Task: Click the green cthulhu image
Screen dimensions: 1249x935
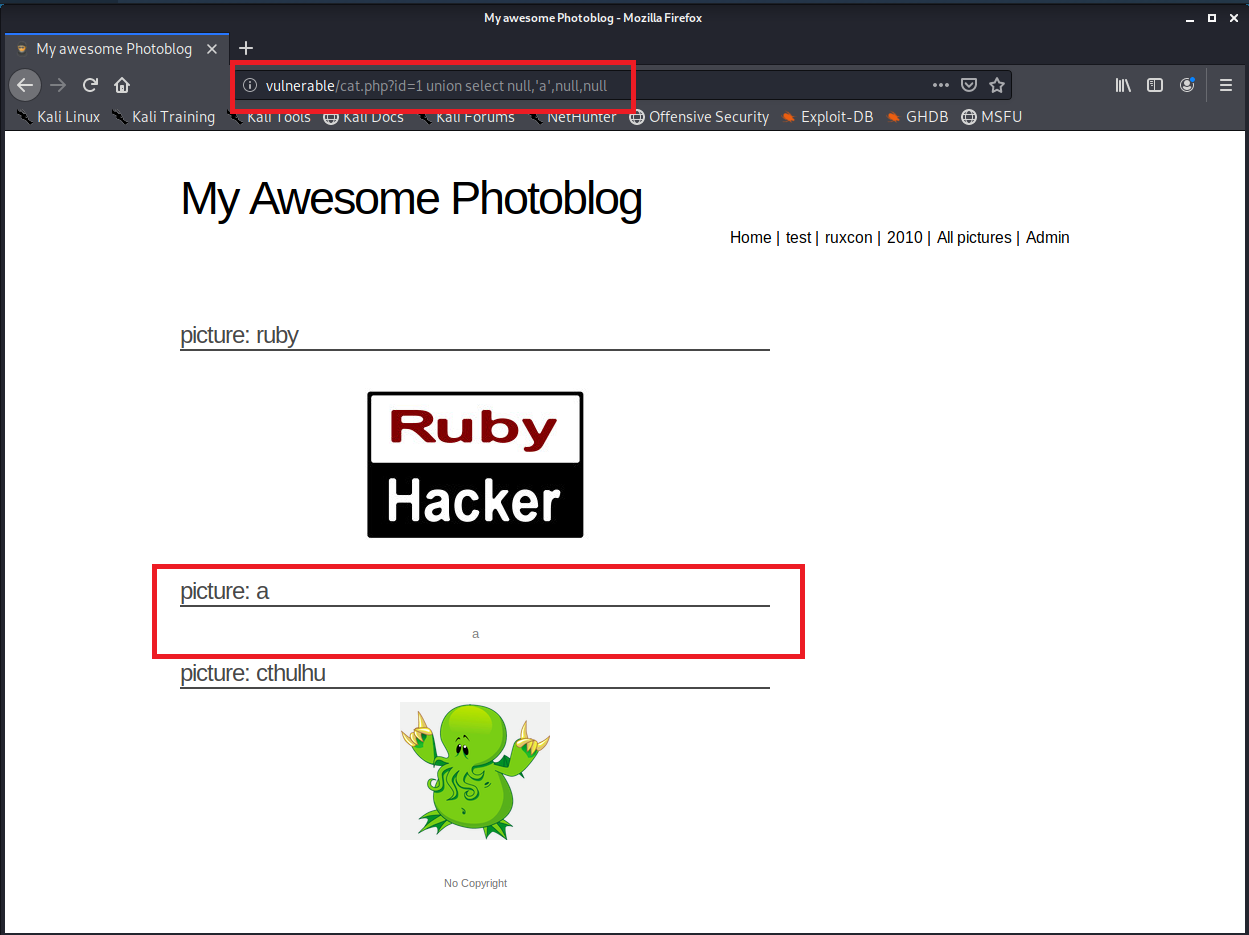Action: click(475, 770)
